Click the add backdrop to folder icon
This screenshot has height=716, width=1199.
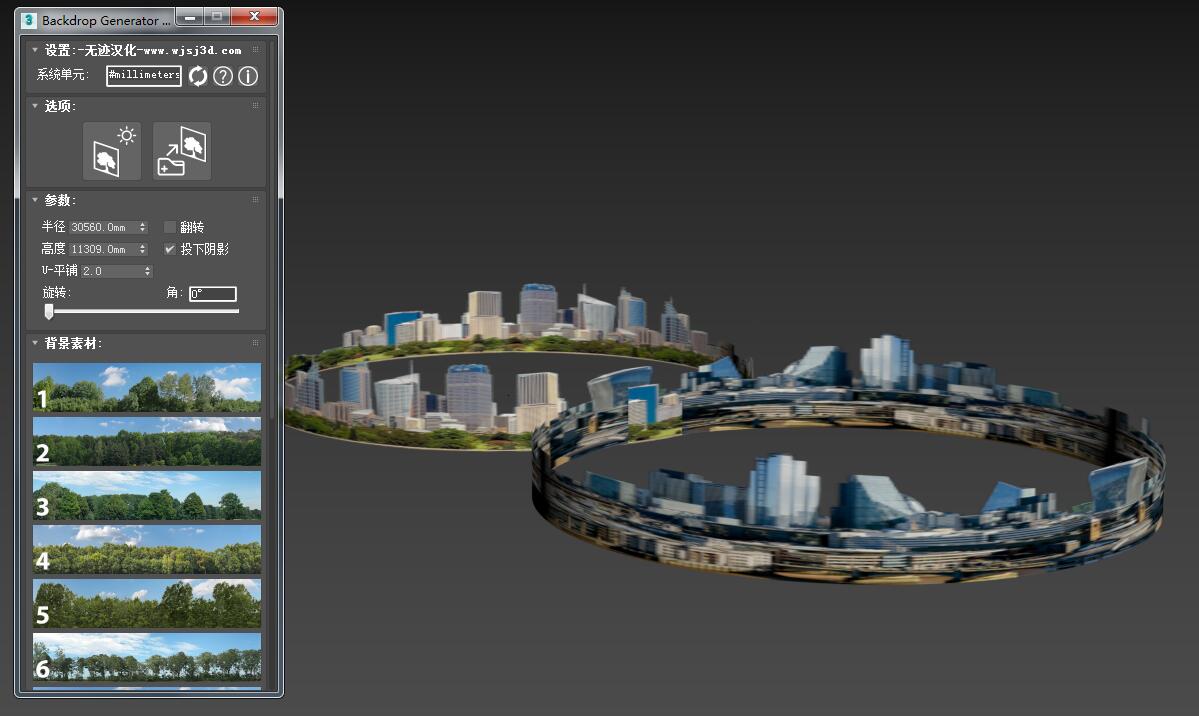click(x=182, y=151)
